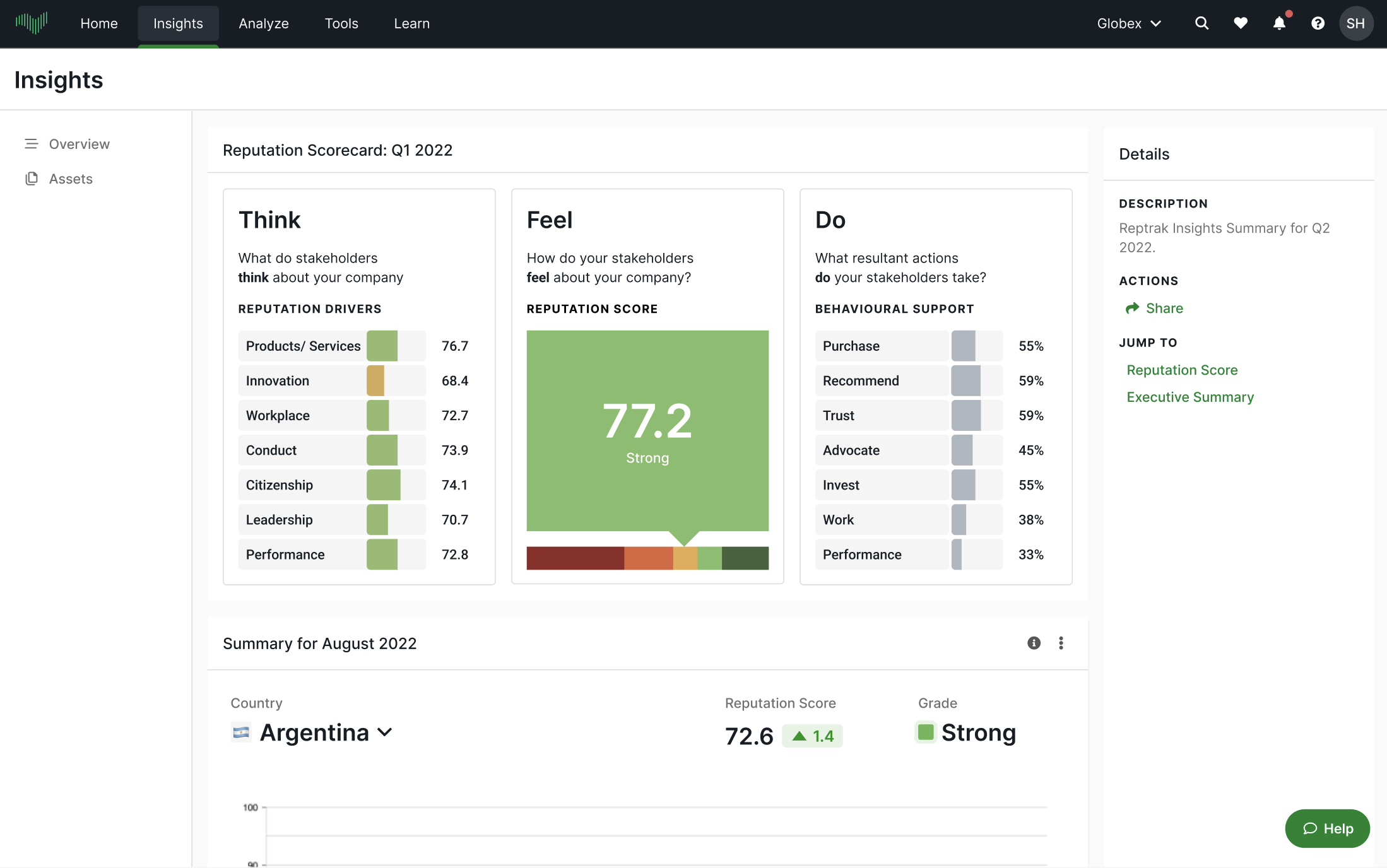Viewport: 1387px width, 868px height.
Task: Jump to Executive Summary link
Action: [1190, 397]
